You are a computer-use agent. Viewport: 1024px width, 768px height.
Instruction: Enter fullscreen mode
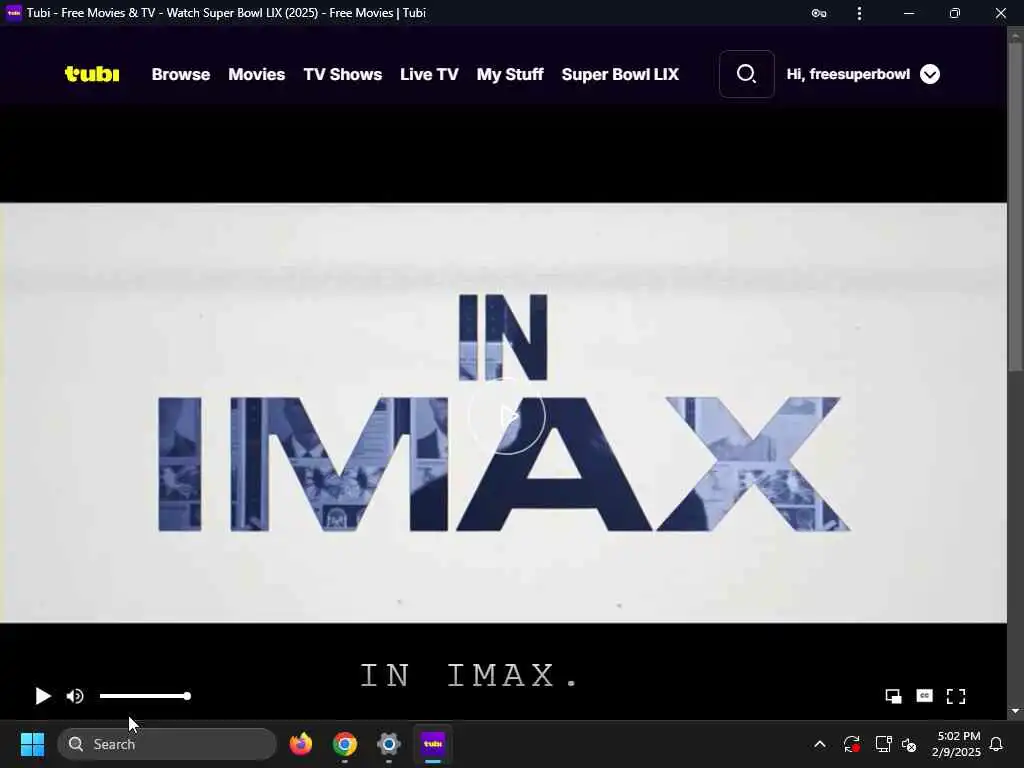(x=956, y=696)
